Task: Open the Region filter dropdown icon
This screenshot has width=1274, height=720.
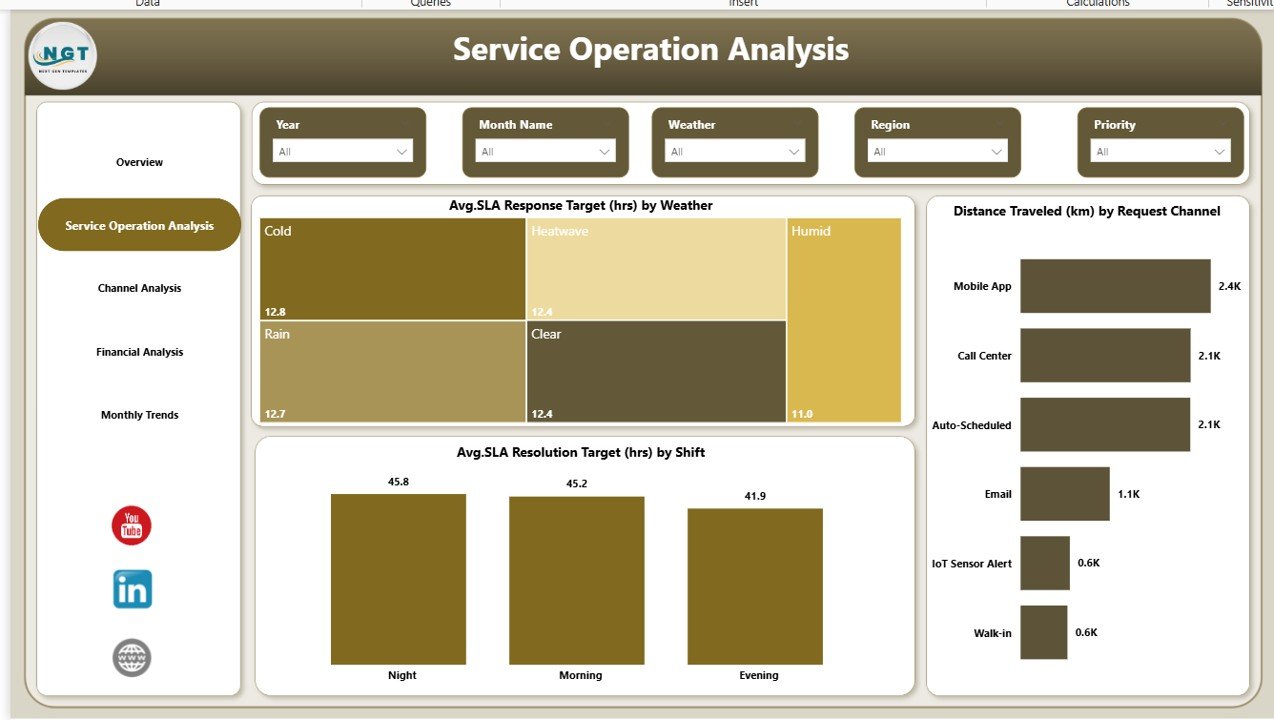Action: 997,151
